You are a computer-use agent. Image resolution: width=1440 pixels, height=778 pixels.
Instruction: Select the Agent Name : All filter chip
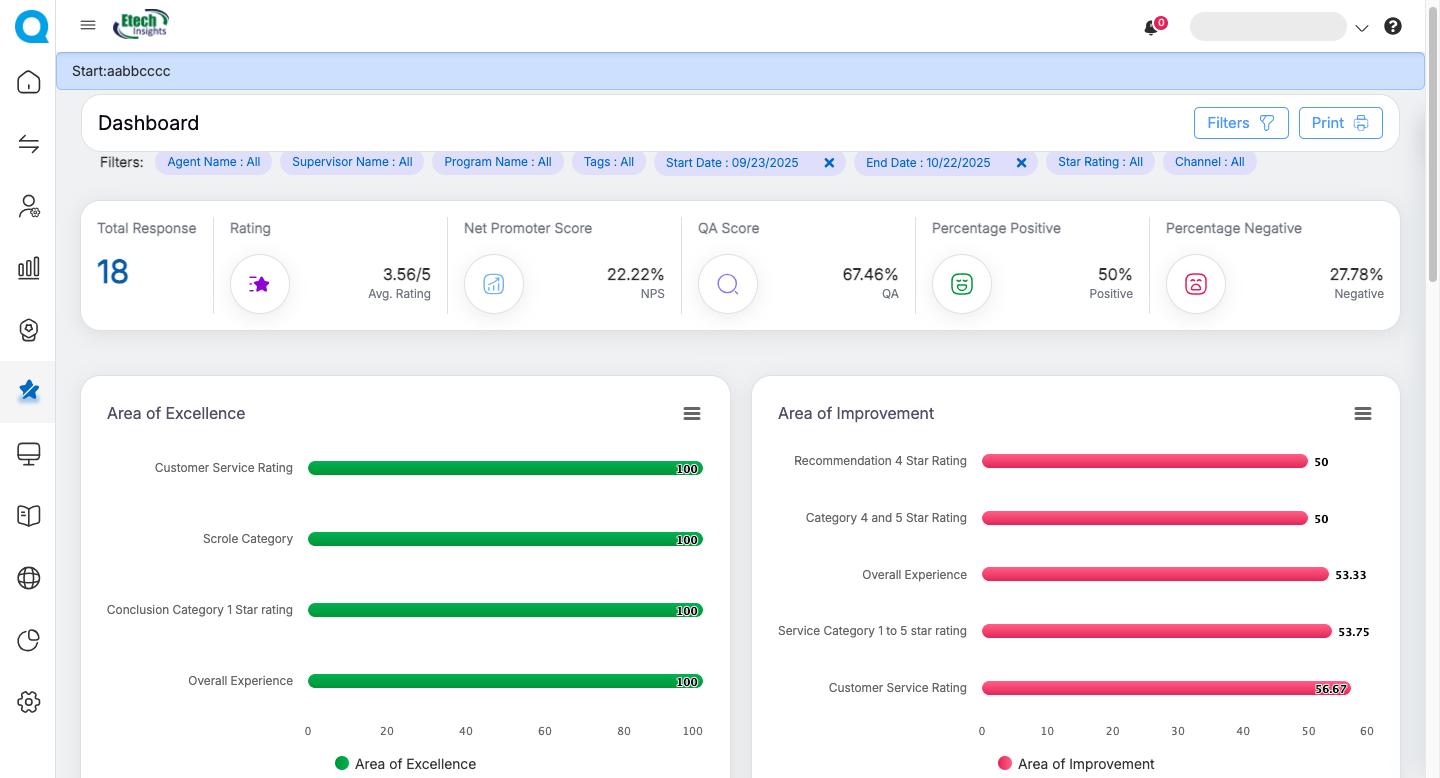213,162
